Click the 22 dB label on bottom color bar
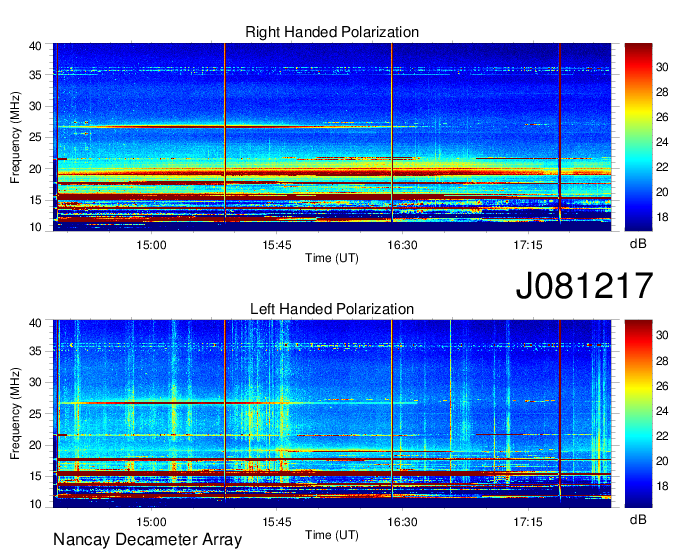Viewport: 680px width, 552px height. pos(662,436)
